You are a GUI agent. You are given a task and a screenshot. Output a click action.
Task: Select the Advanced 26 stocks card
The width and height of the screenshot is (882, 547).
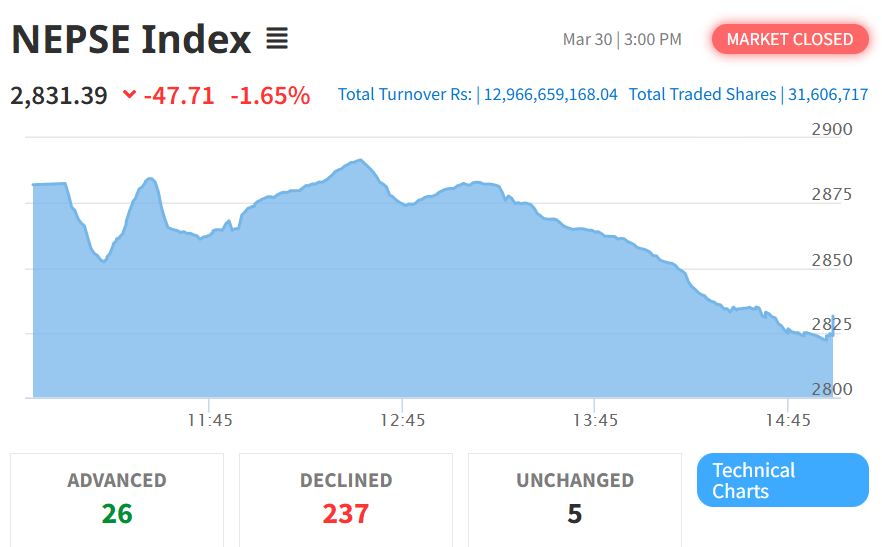pos(117,498)
